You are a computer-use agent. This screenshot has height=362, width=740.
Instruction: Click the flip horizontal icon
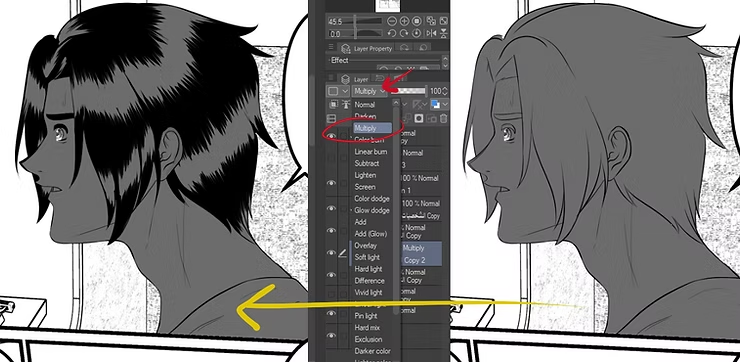coord(431,33)
